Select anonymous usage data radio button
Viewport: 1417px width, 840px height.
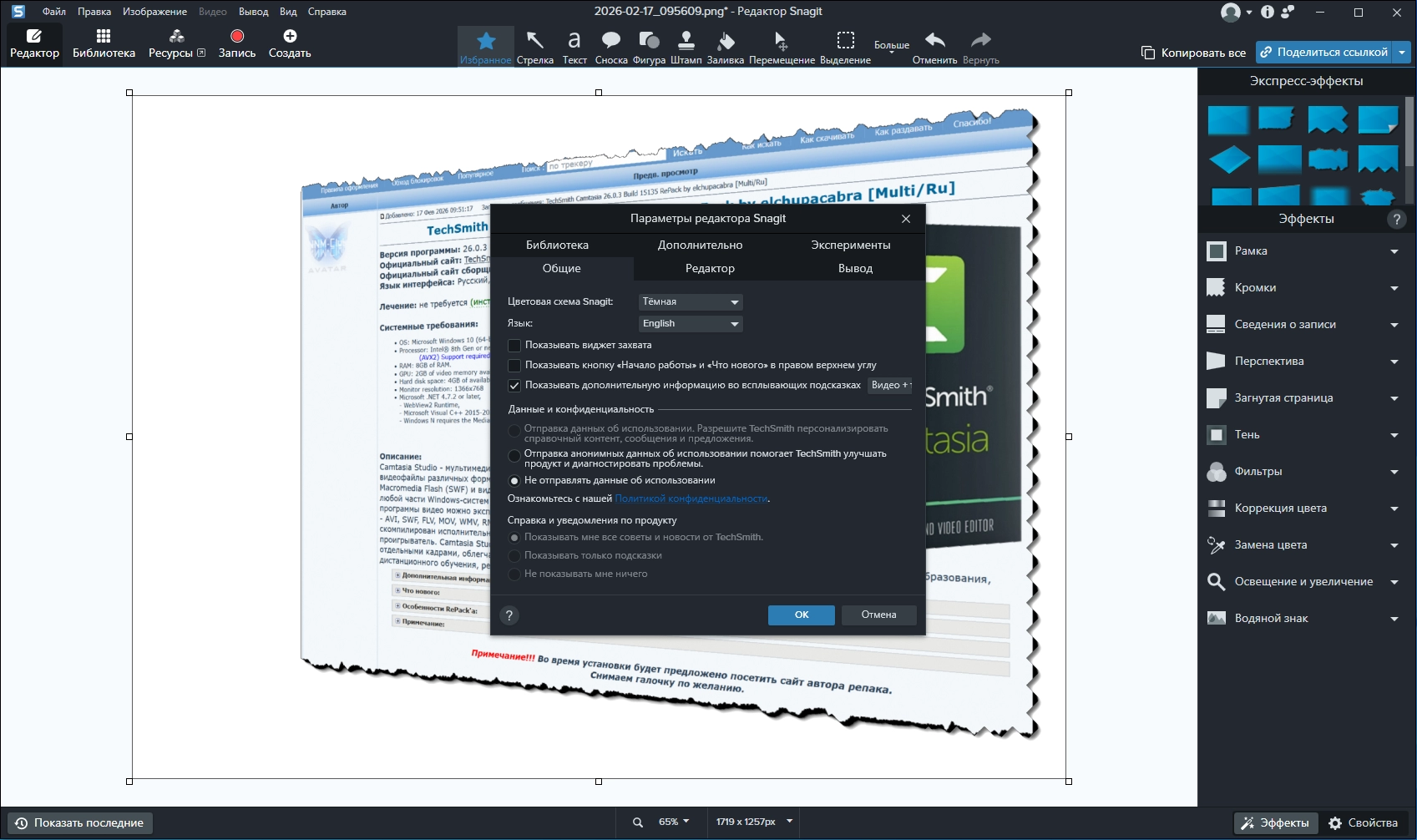pyautogui.click(x=514, y=456)
